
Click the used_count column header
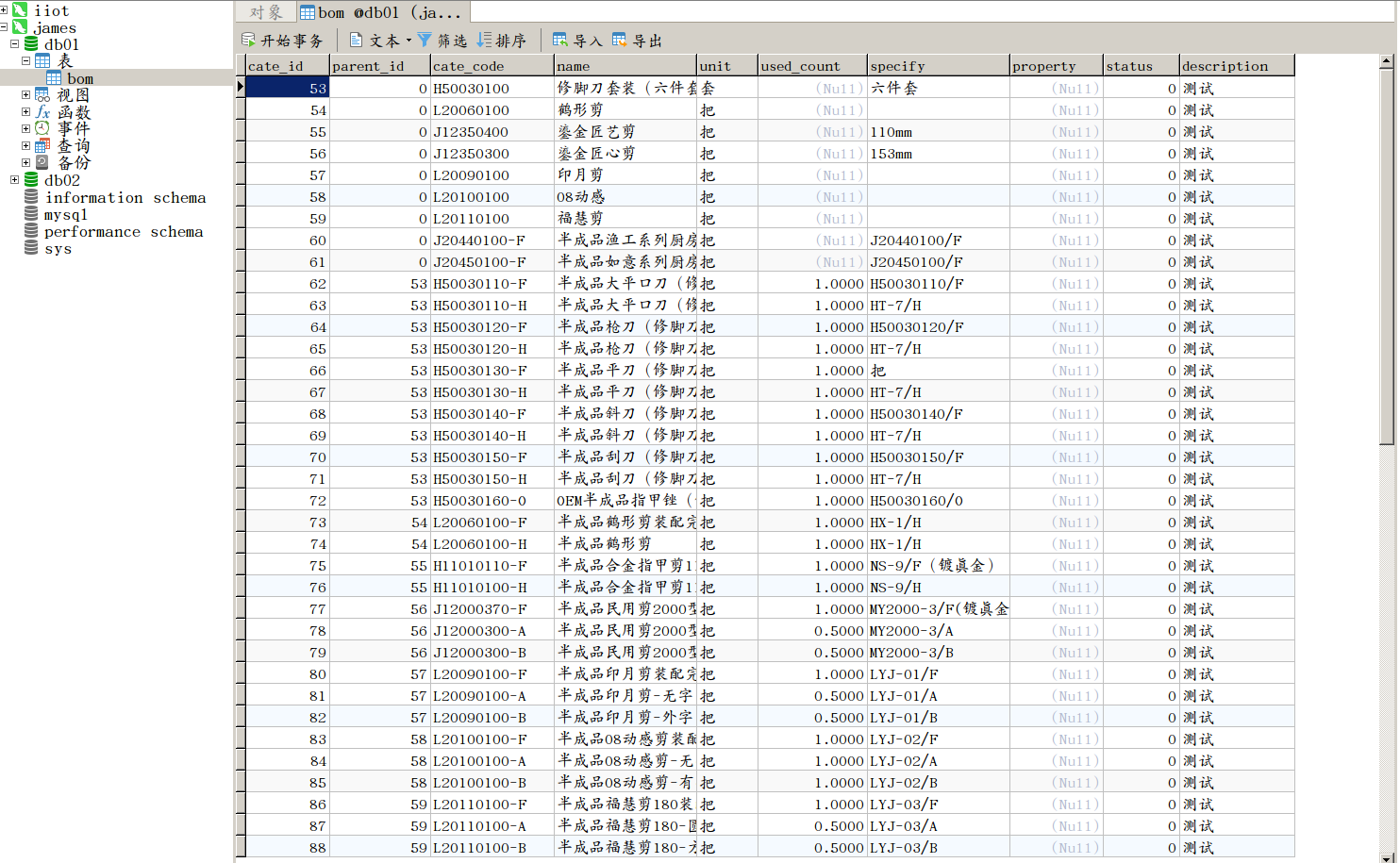pos(812,66)
